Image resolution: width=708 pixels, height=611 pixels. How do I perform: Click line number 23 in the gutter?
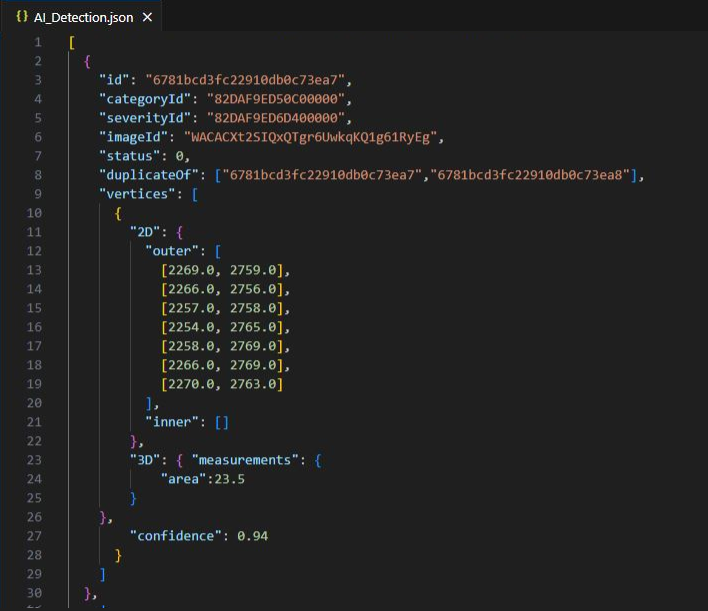click(x=34, y=460)
